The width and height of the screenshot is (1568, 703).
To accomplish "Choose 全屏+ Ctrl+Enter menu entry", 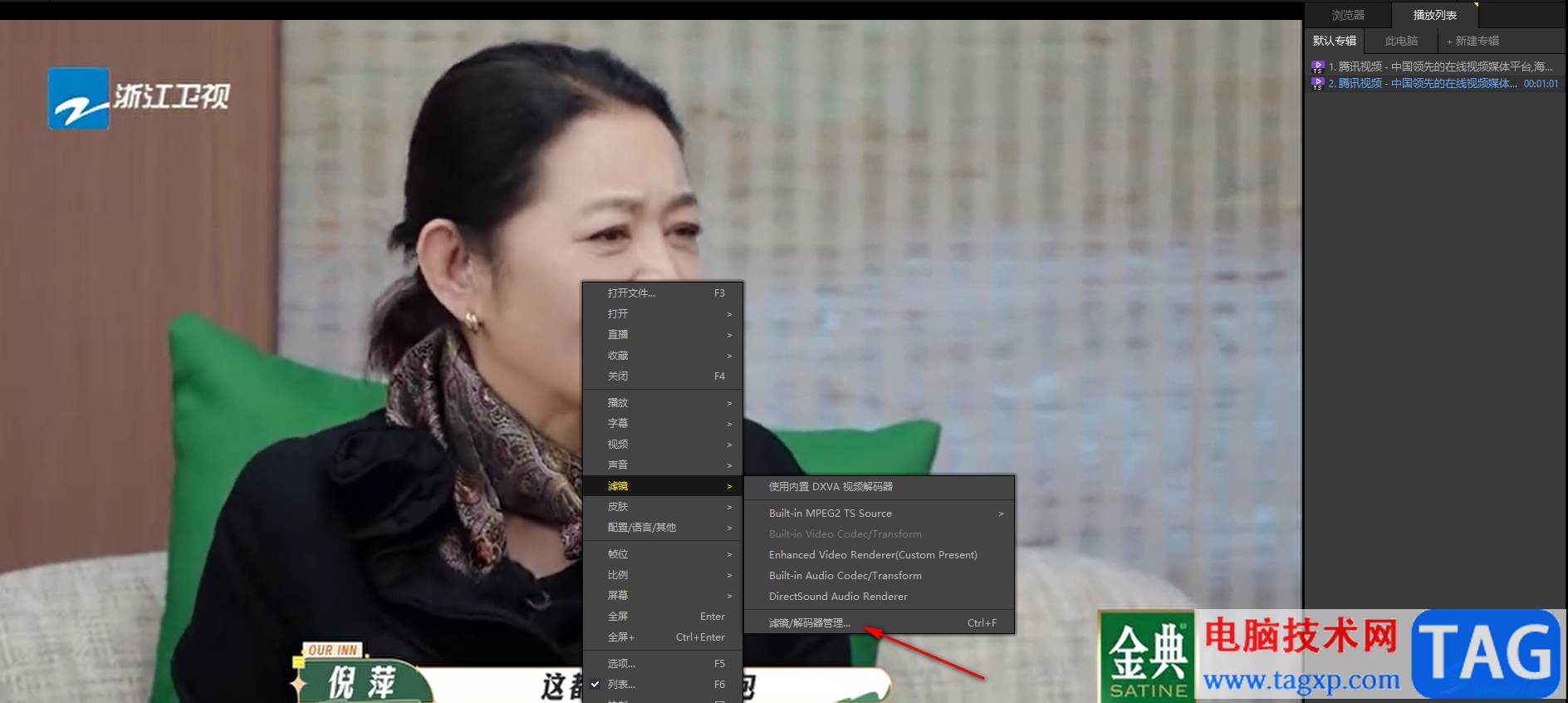I will tap(662, 637).
